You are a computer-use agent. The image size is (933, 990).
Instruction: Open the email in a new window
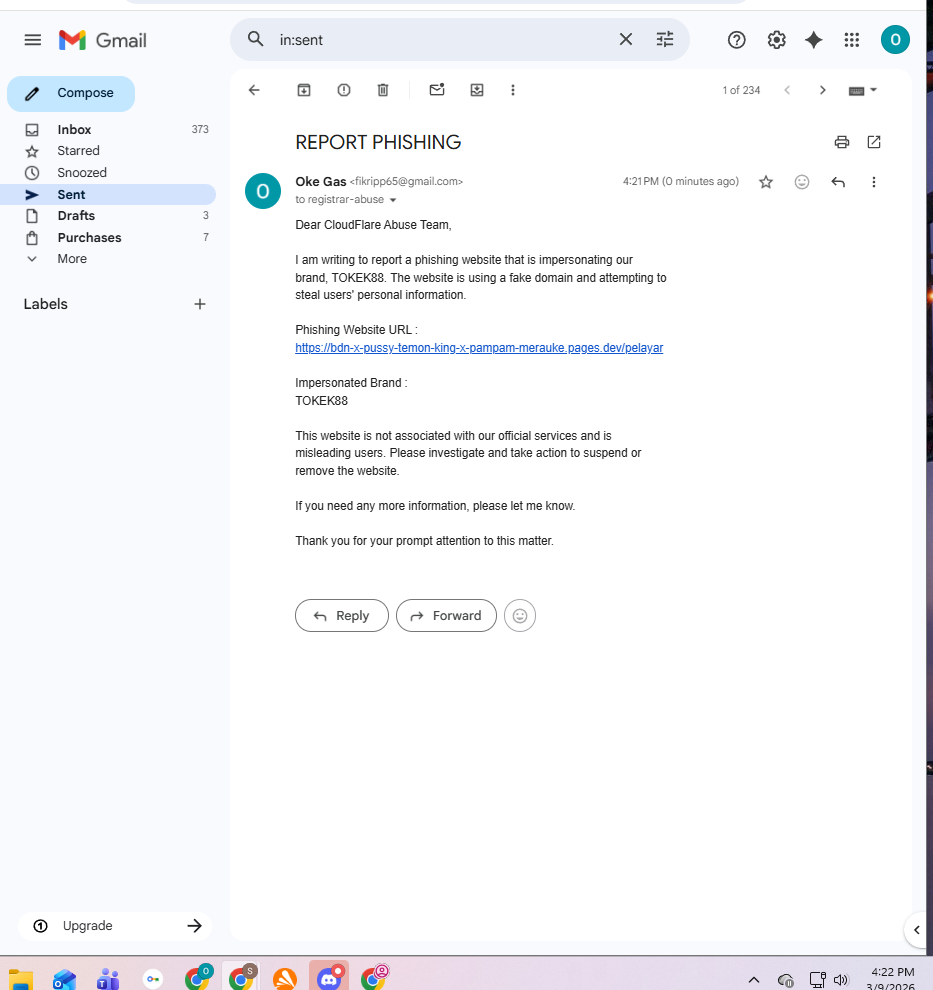point(874,142)
